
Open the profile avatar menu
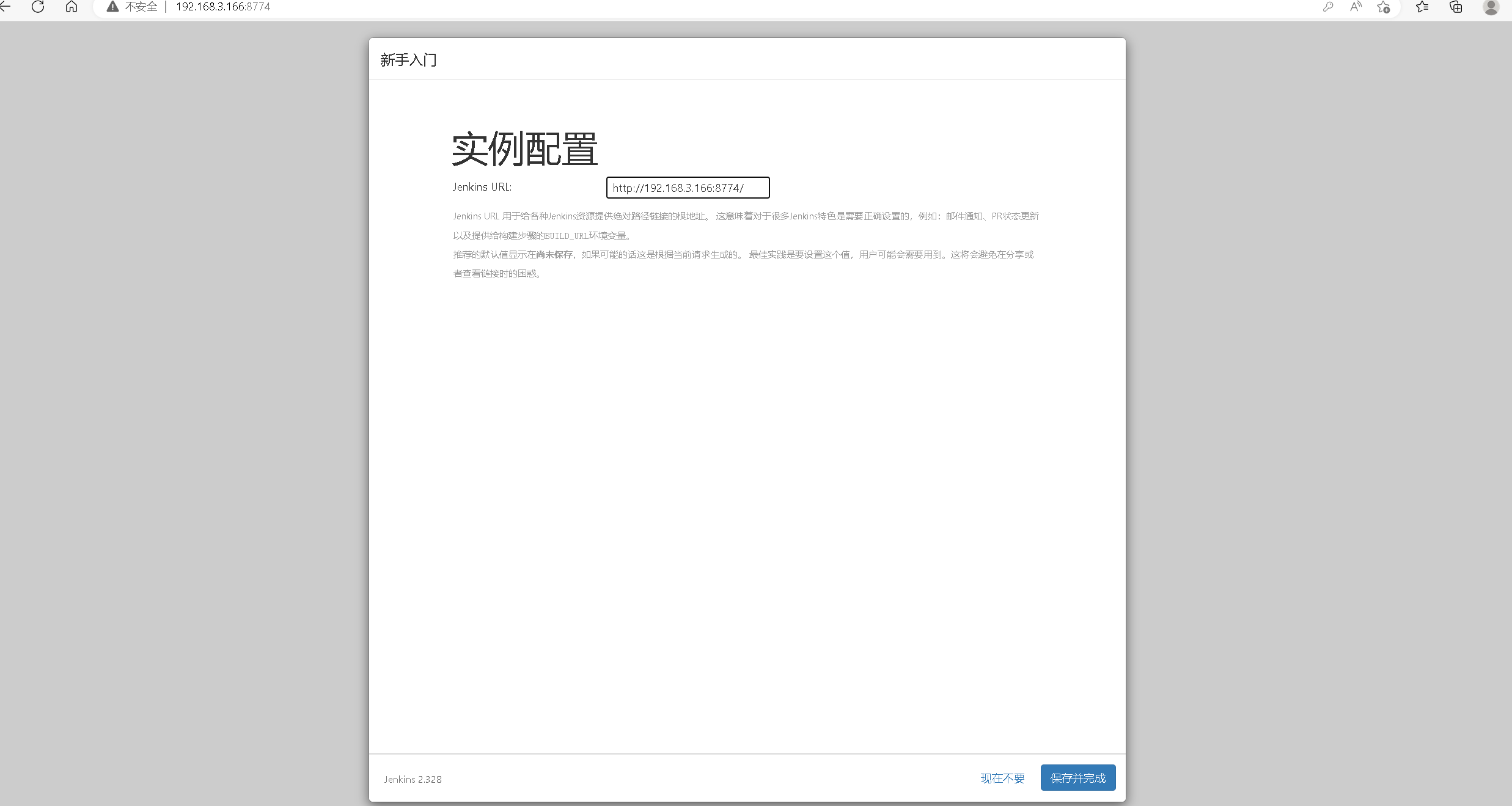pos(1491,7)
